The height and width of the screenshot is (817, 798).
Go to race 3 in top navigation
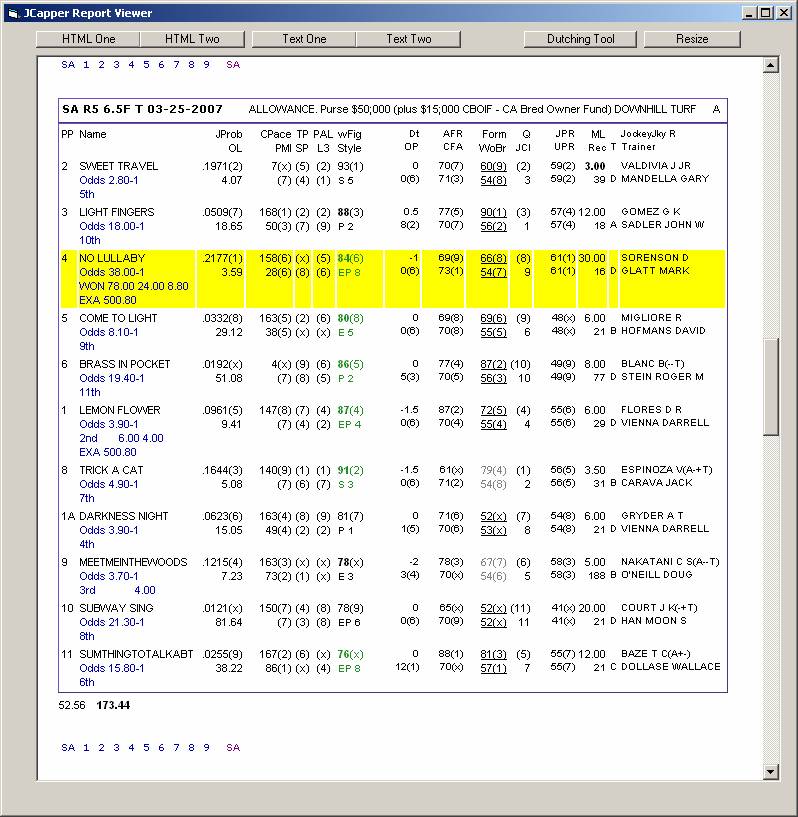click(116, 65)
